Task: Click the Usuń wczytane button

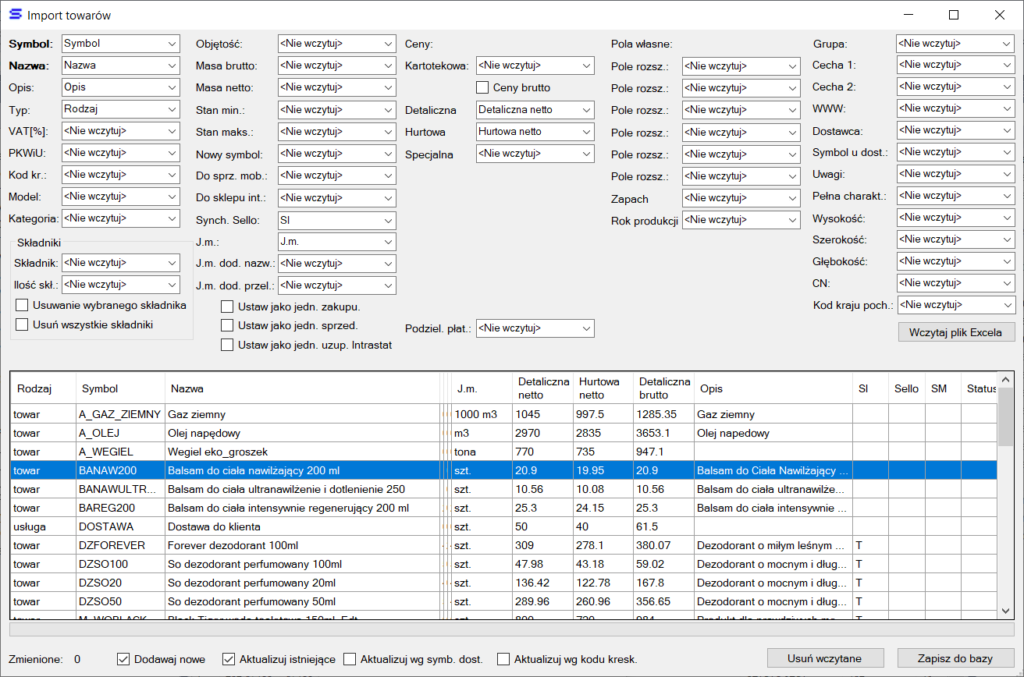Action: [x=827, y=658]
